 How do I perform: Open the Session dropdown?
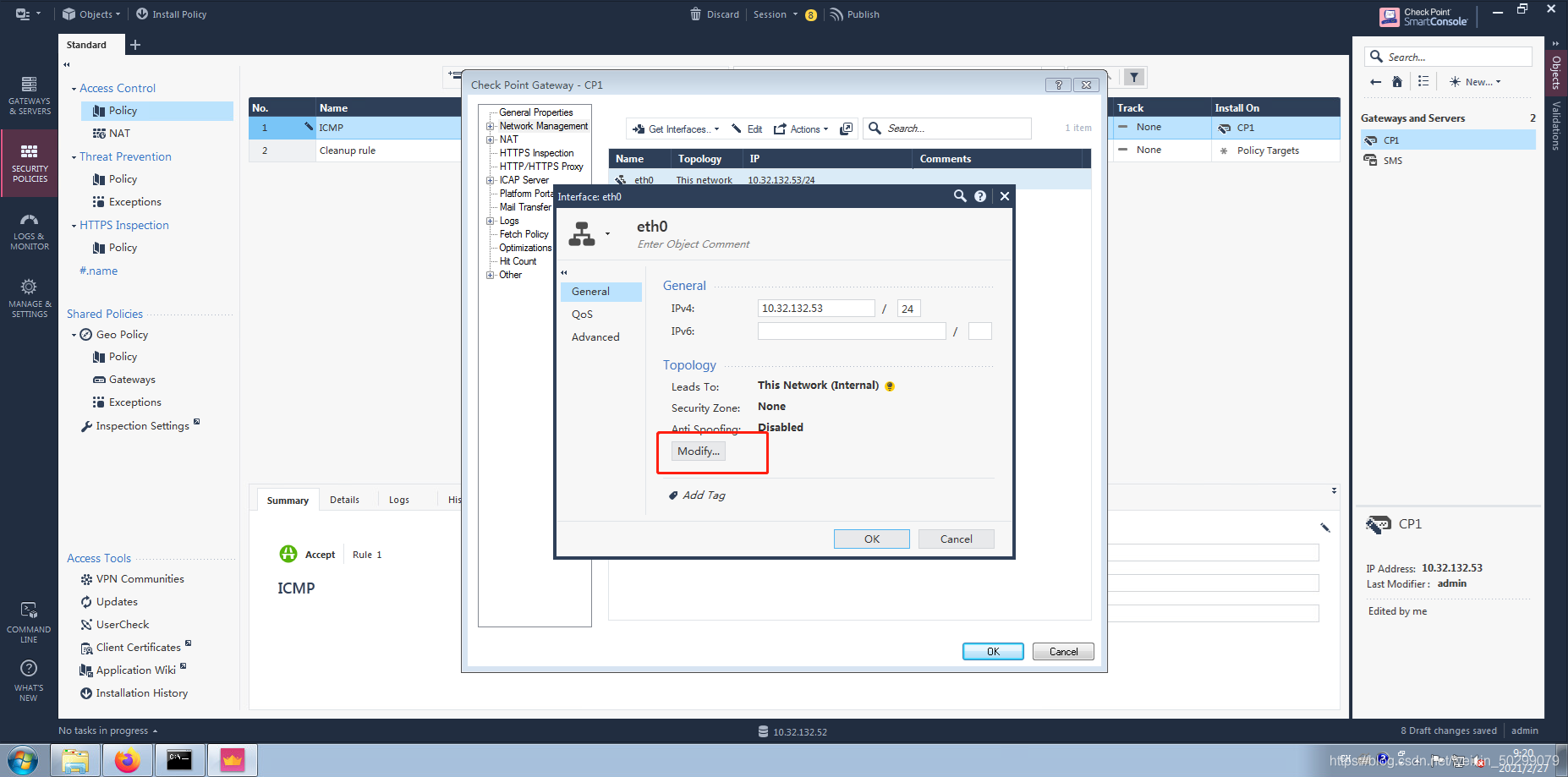point(776,14)
